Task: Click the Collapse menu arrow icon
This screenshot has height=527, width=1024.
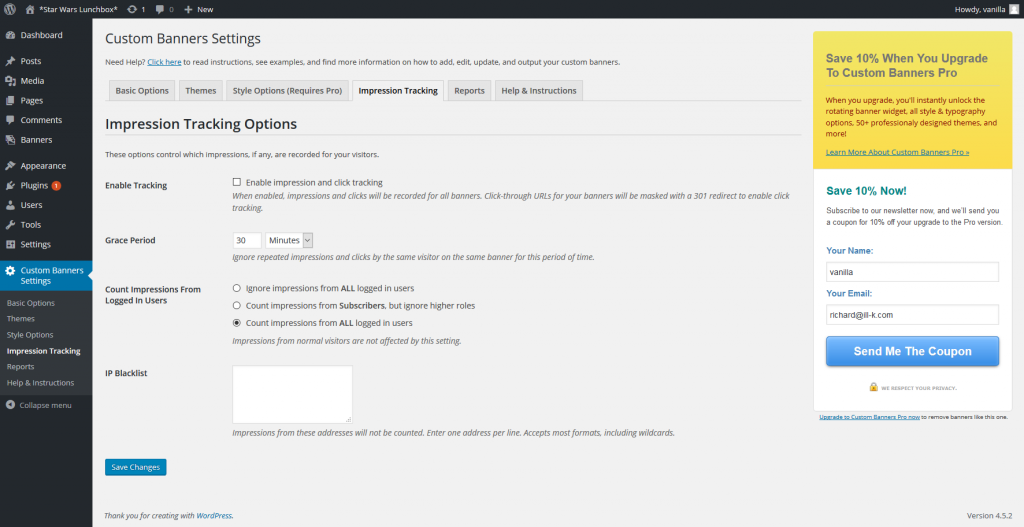Action: pyautogui.click(x=10, y=405)
